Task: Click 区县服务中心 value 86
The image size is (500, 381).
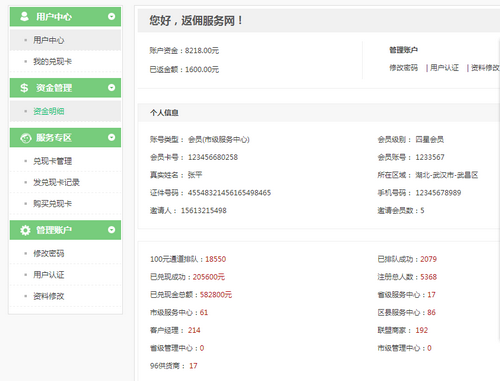Action: click(x=431, y=312)
